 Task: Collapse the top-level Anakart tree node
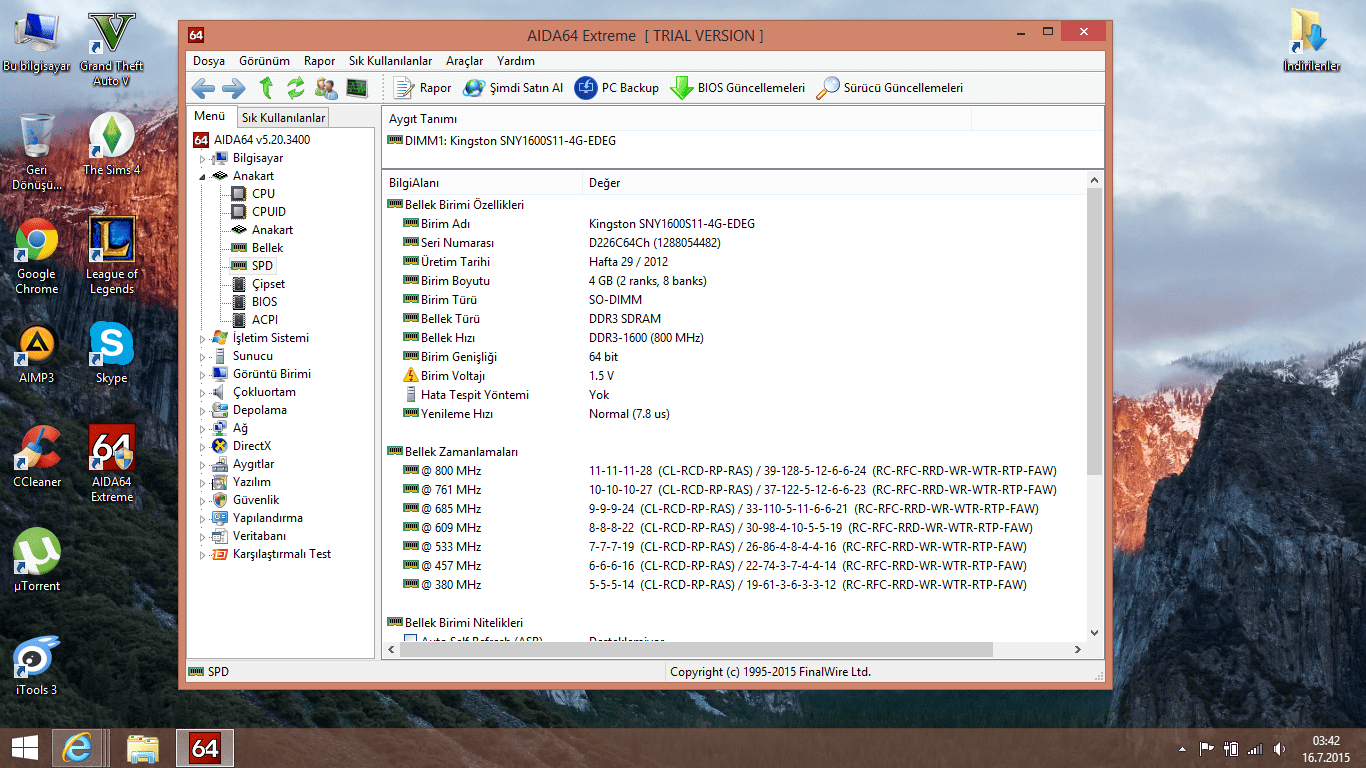pyautogui.click(x=202, y=176)
